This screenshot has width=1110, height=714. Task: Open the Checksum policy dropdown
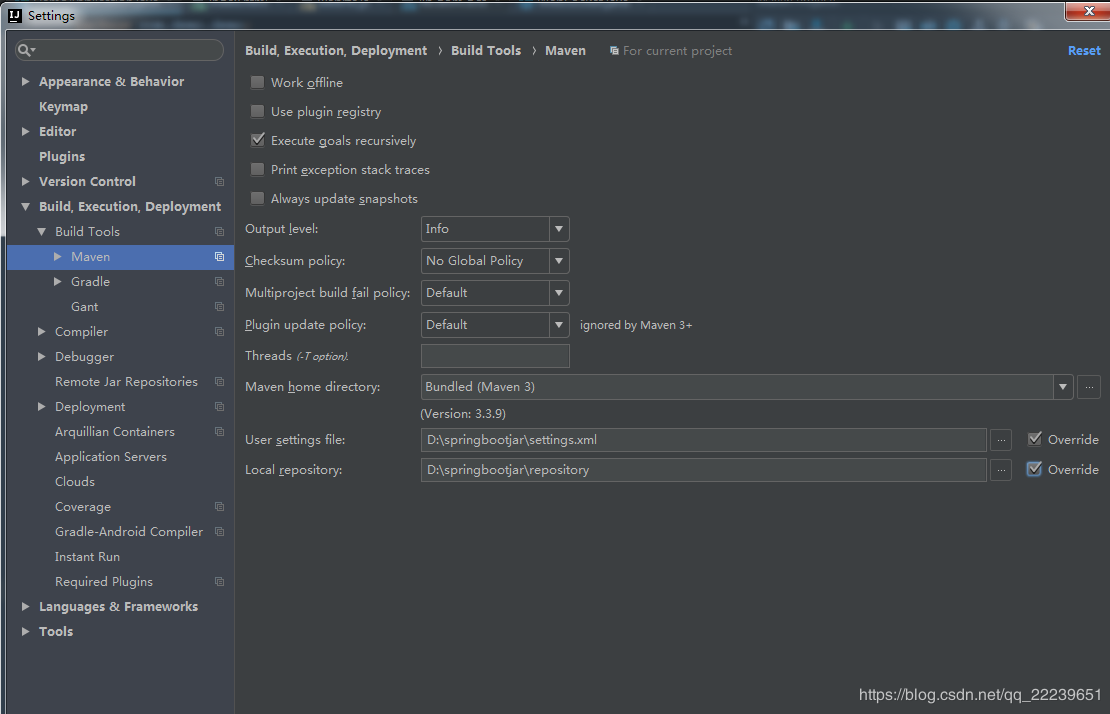tap(495, 261)
